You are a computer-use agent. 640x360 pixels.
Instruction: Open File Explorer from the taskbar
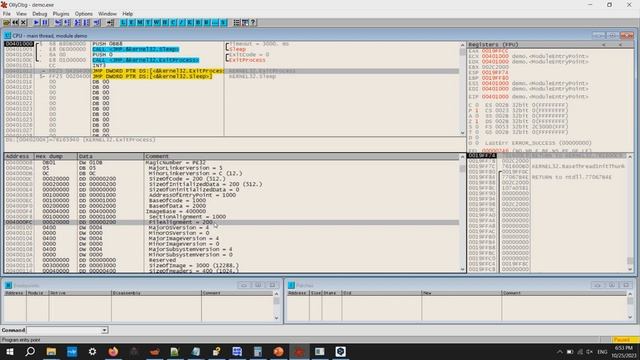coord(51,351)
